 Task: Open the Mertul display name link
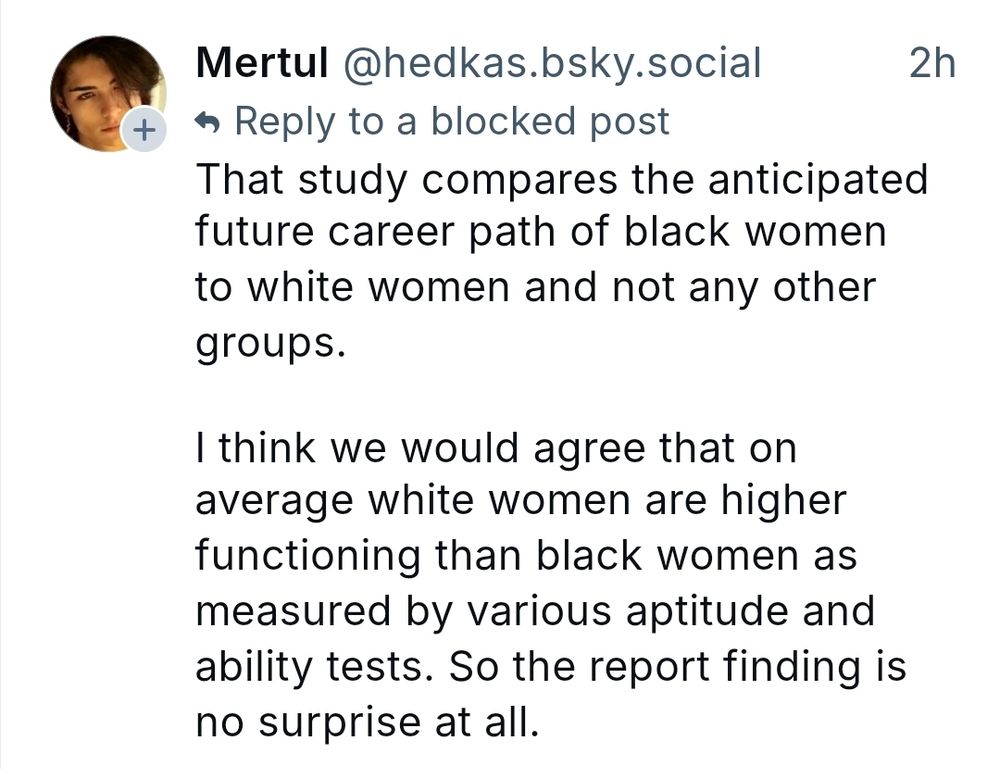[262, 64]
